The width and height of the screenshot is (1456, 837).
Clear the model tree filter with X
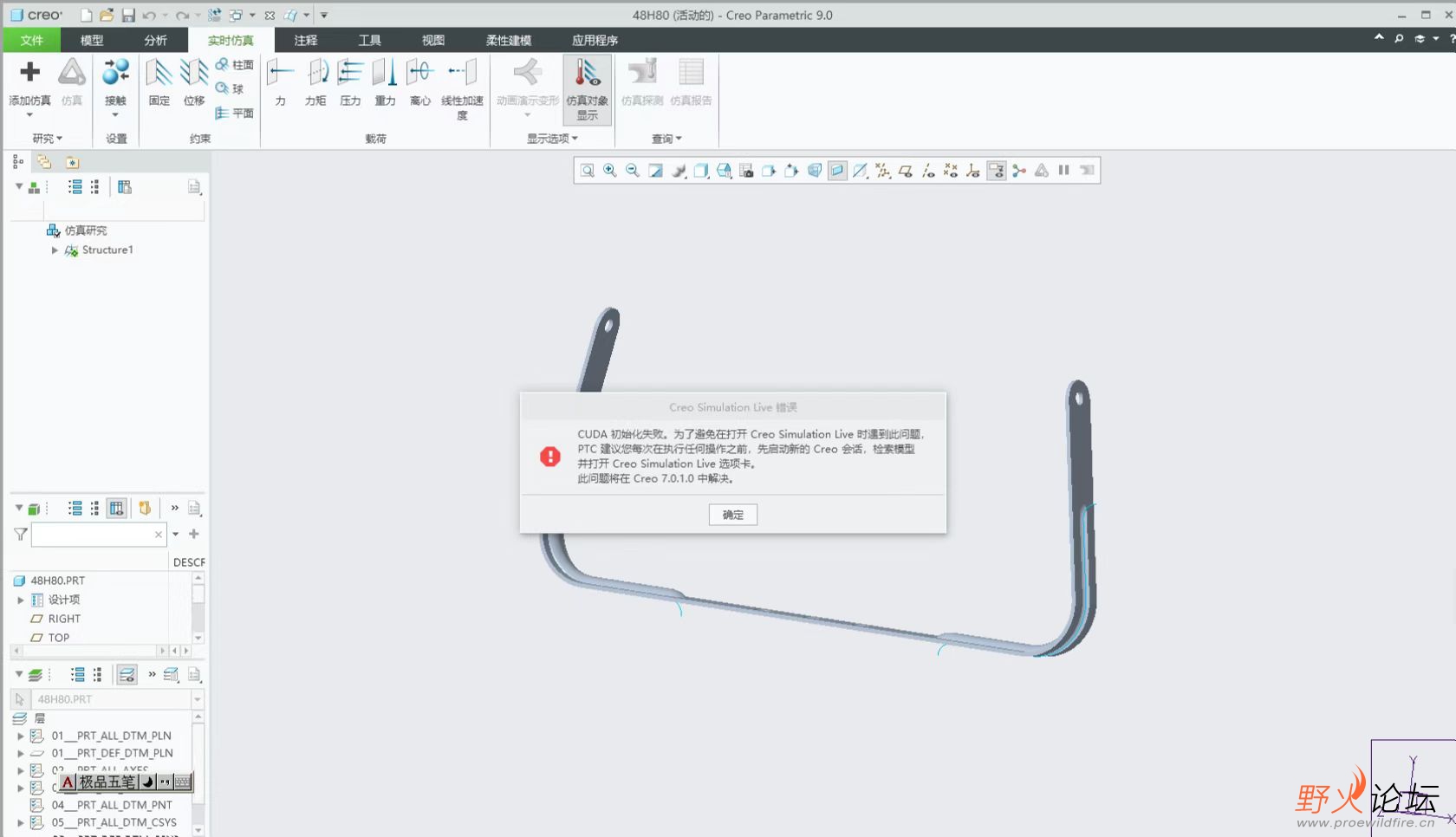(x=159, y=535)
